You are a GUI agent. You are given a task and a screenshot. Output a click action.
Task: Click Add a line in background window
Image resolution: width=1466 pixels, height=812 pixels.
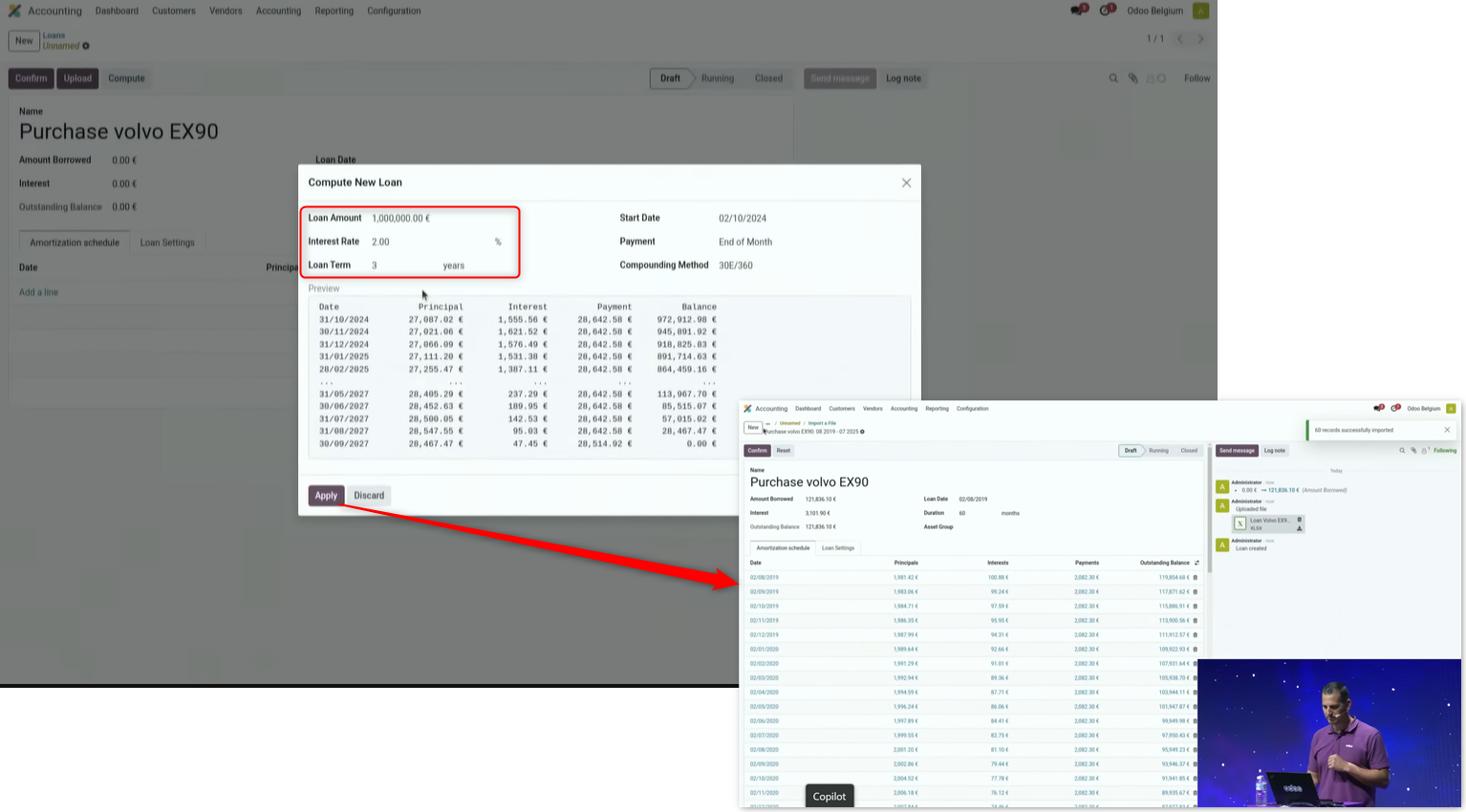[x=38, y=292]
